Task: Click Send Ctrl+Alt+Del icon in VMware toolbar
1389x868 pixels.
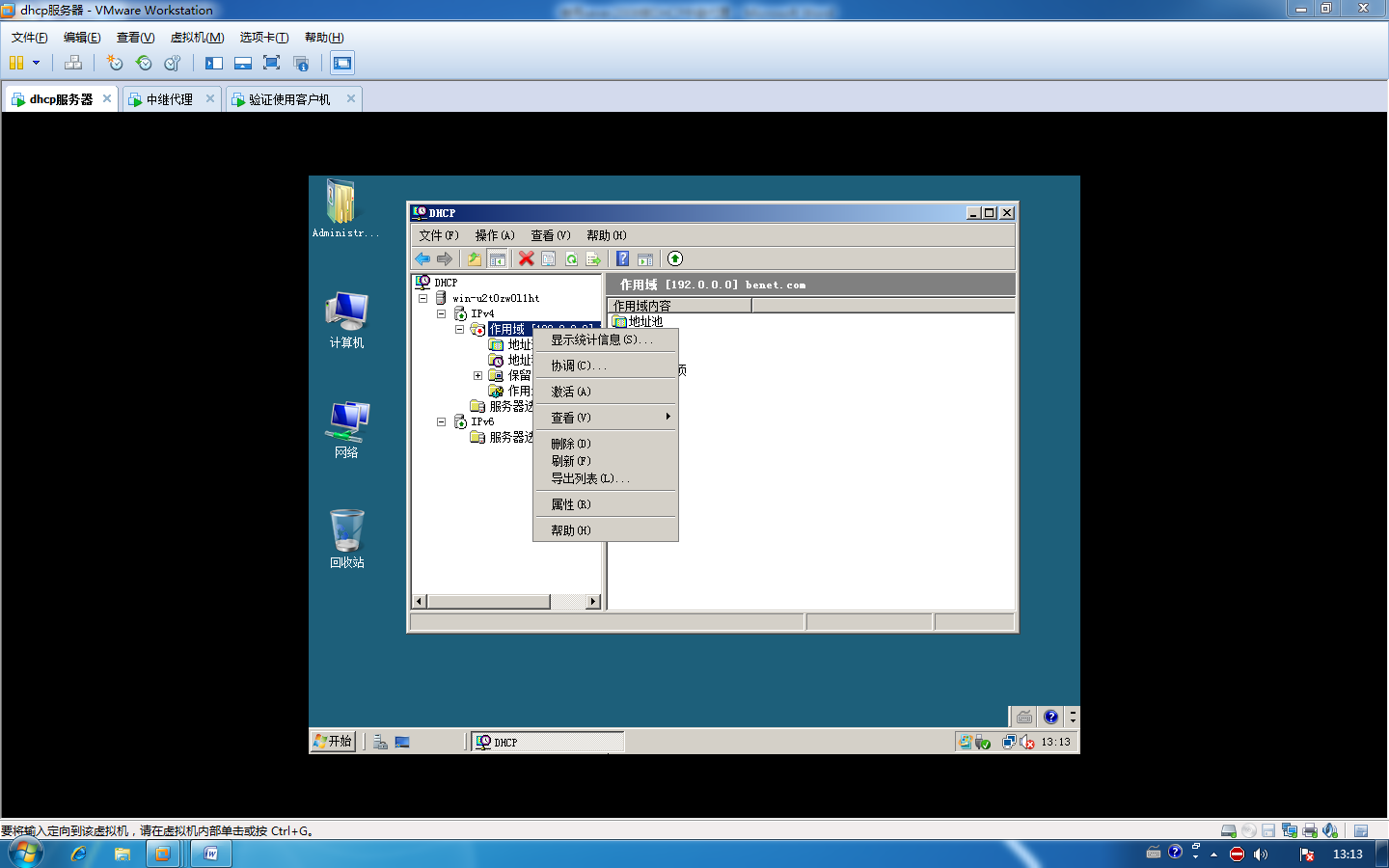Action: (73, 63)
